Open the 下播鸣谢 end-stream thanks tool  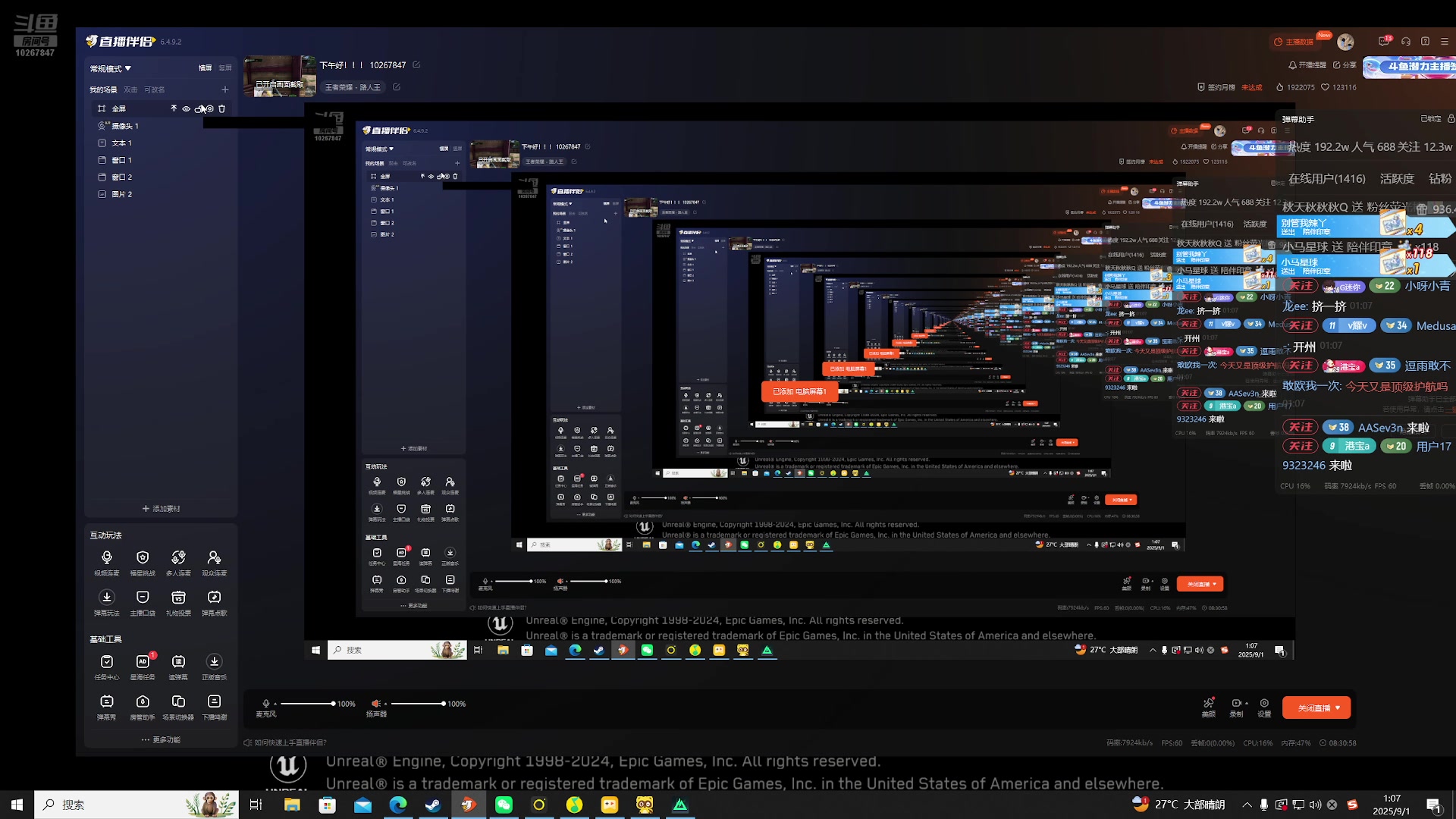(214, 707)
